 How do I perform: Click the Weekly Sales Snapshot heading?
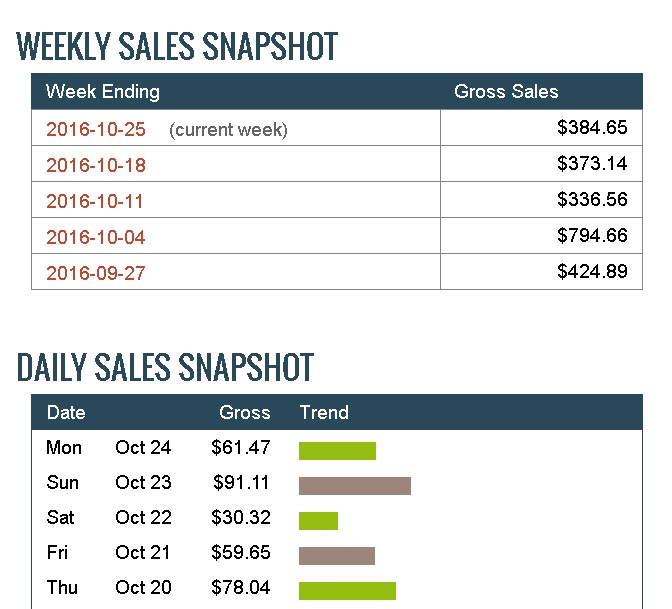click(x=177, y=46)
